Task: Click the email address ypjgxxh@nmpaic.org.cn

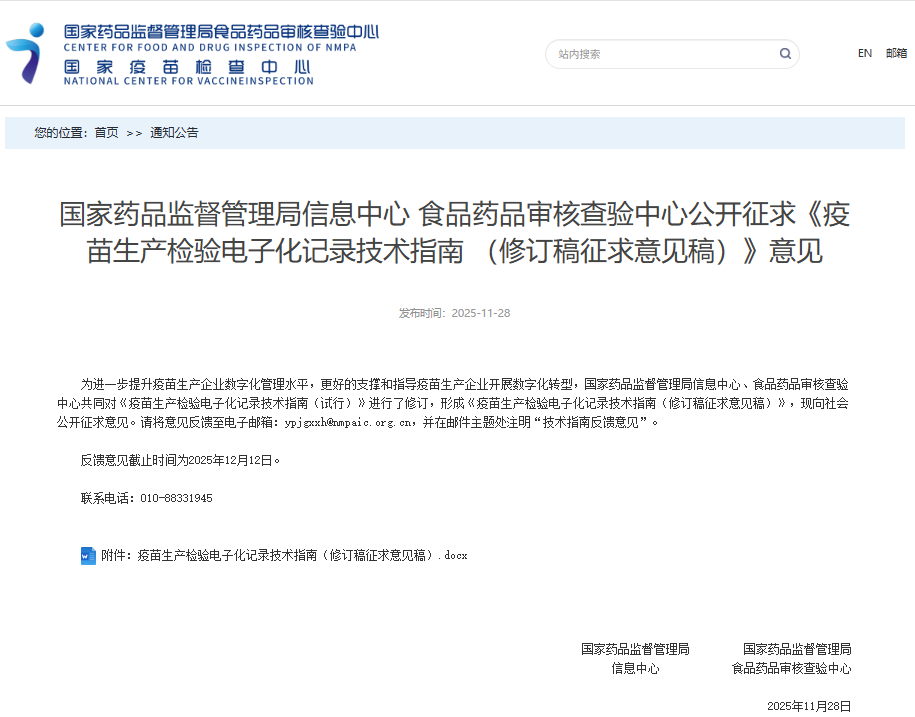Action: pyautogui.click(x=349, y=422)
